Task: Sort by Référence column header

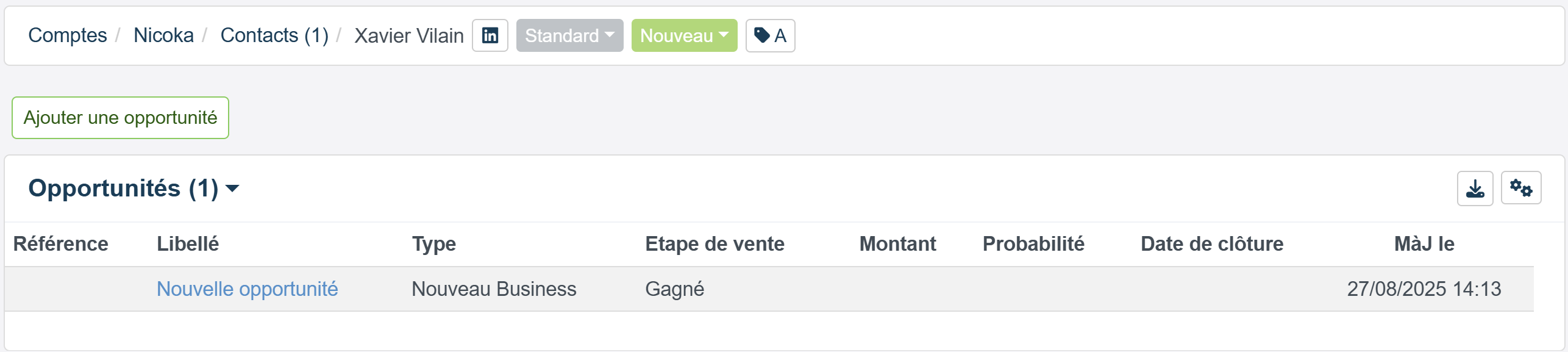Action: (61, 244)
